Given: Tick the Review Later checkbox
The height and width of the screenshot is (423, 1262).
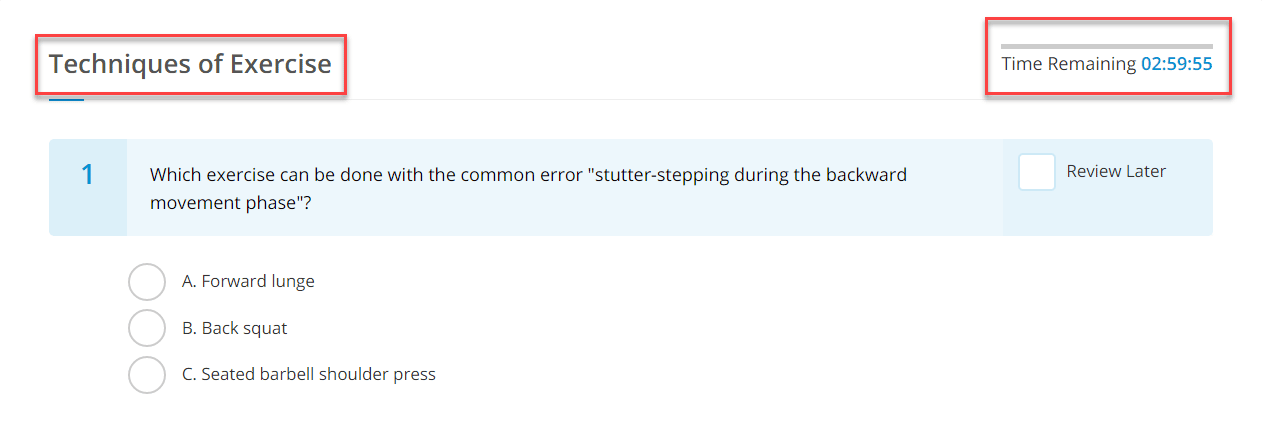Looking at the screenshot, I should click(x=1037, y=172).
